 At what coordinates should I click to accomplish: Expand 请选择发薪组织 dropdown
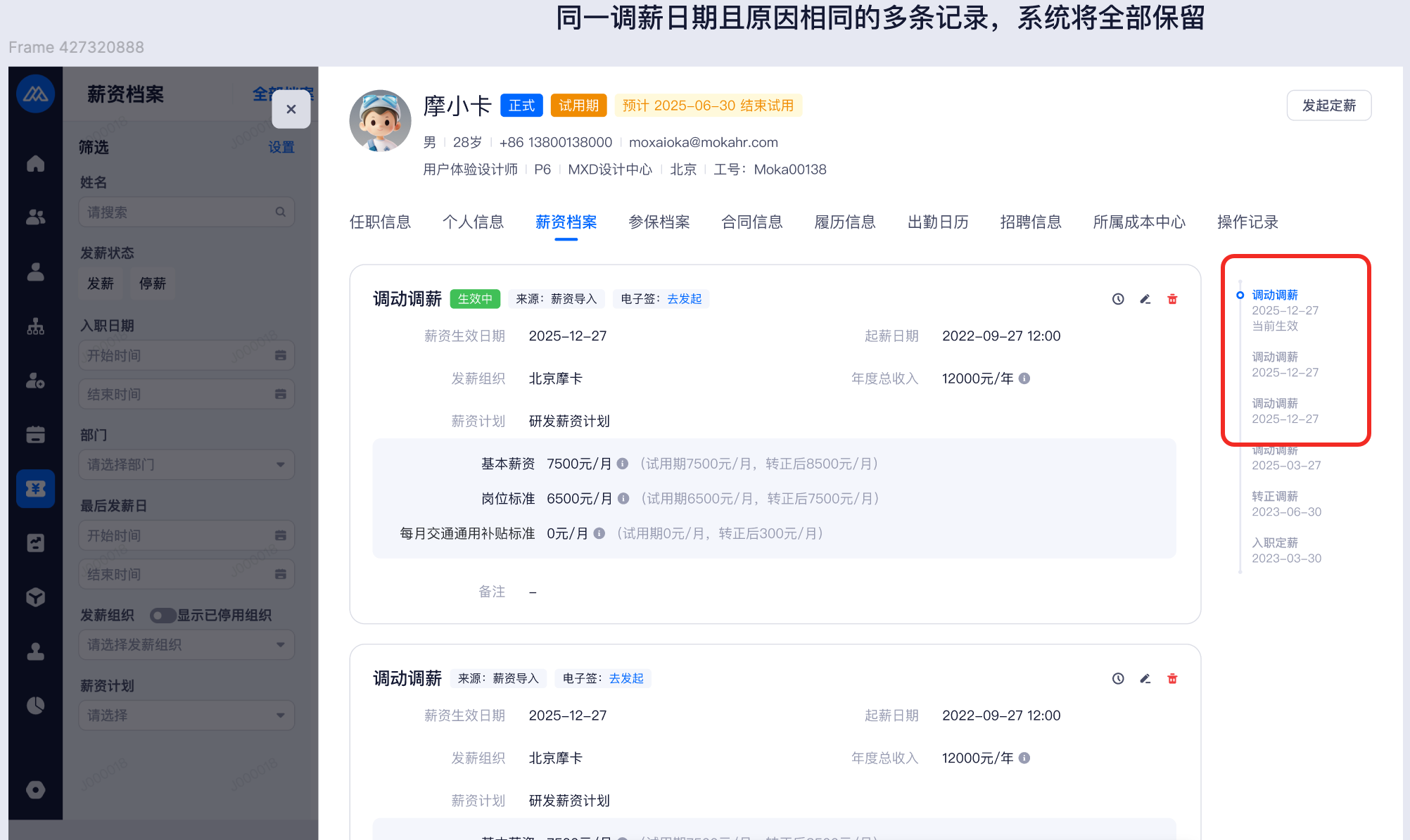pos(186,644)
